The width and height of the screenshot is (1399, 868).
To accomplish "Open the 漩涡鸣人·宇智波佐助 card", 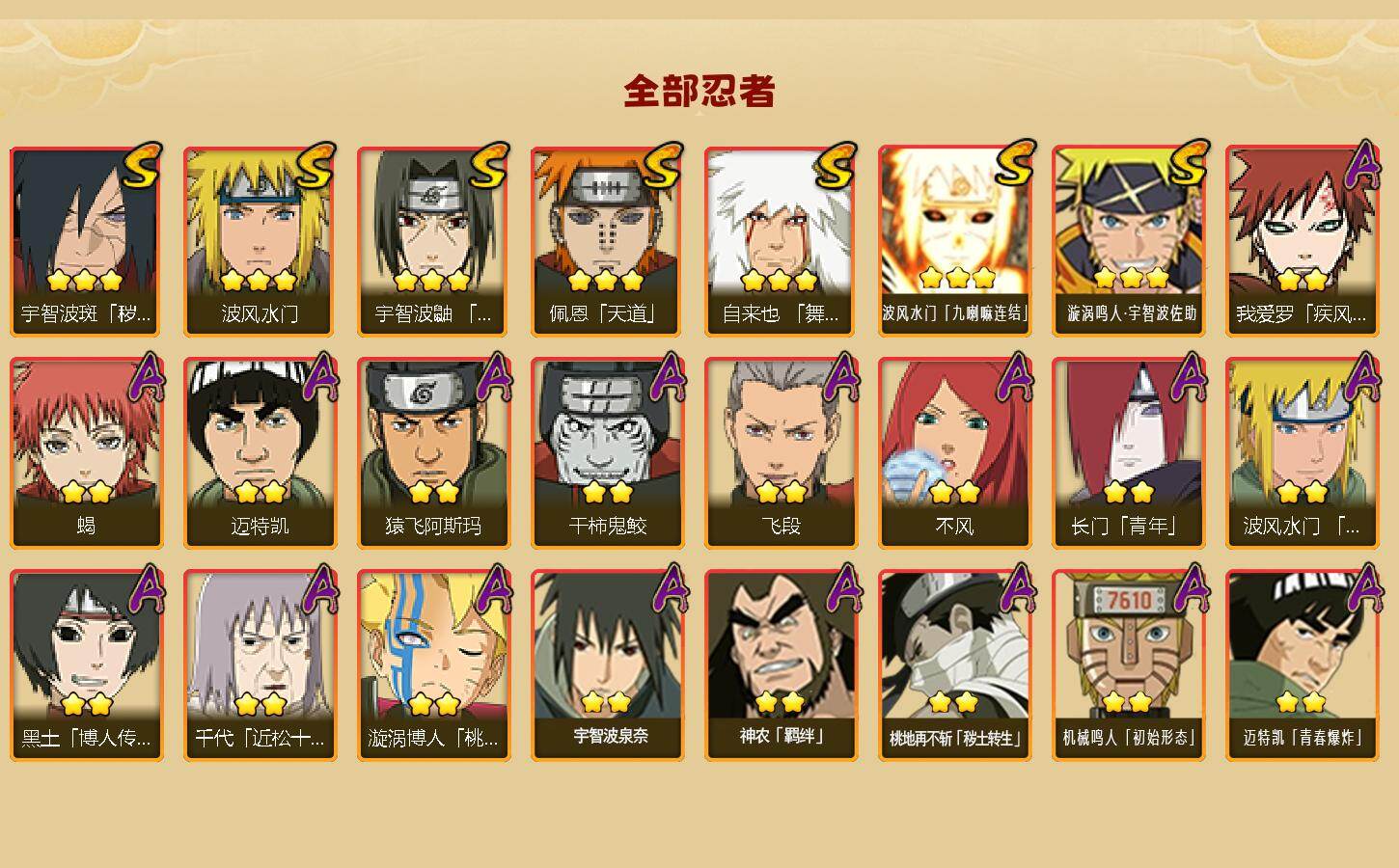I will (1128, 241).
